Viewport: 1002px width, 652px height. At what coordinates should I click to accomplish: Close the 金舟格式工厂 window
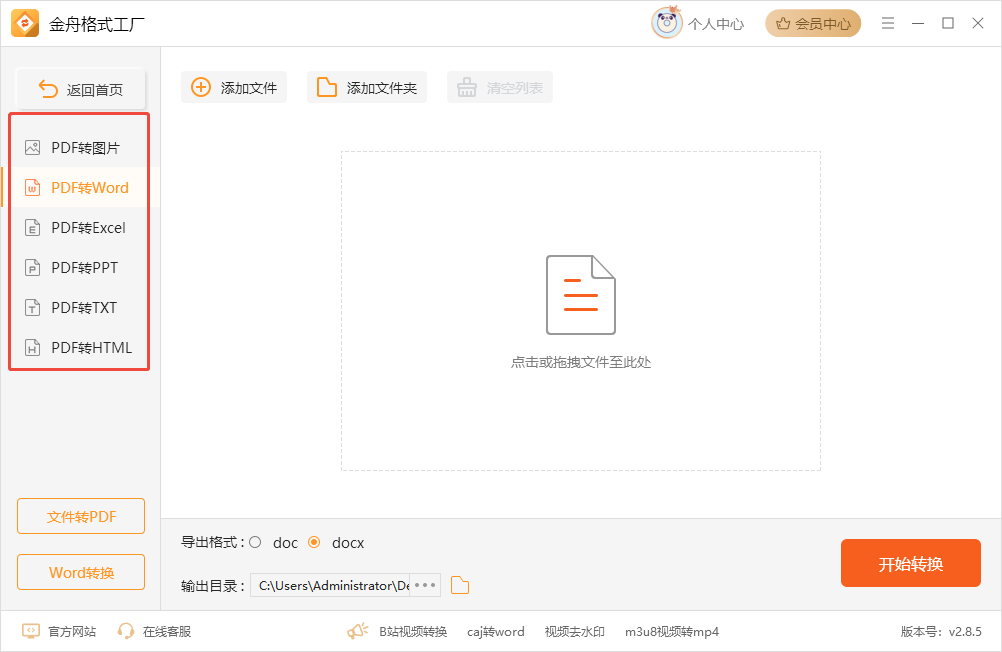coord(978,24)
